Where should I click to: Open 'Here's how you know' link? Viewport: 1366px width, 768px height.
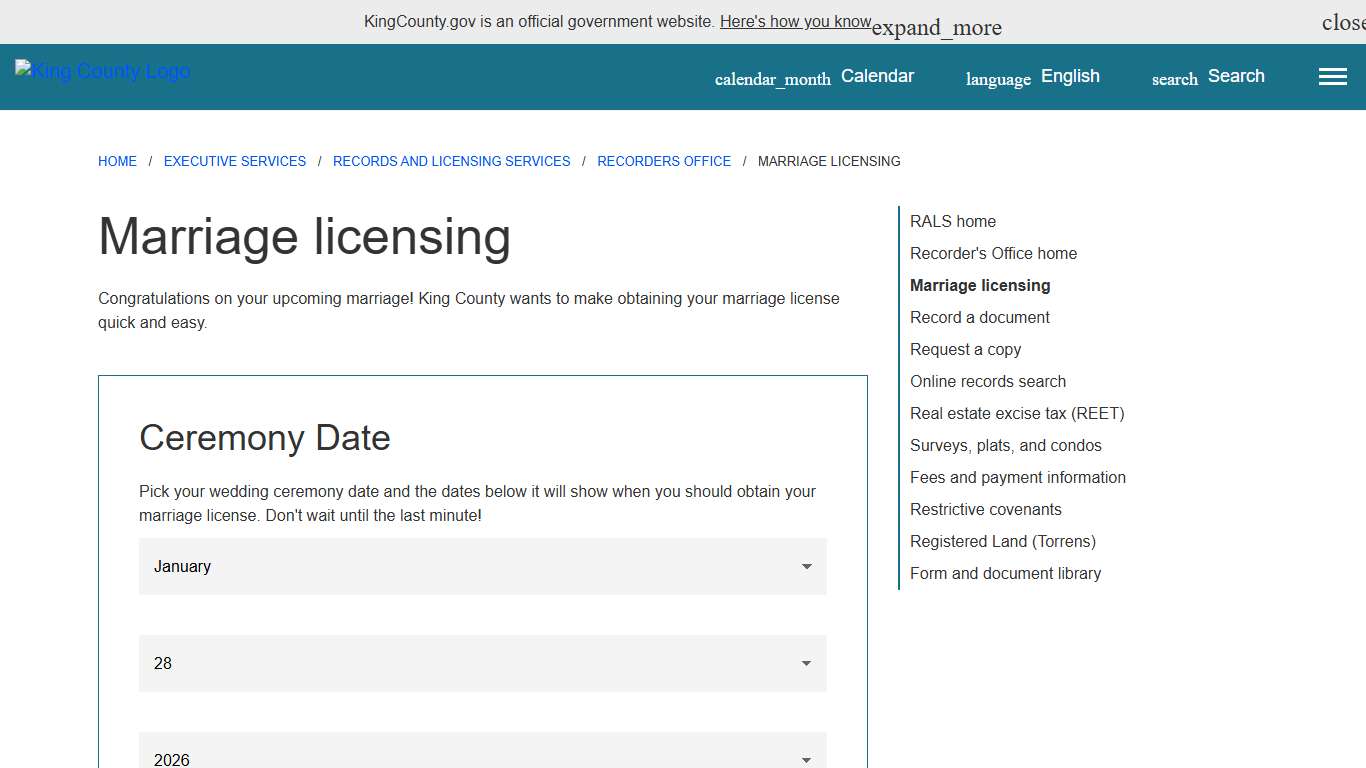click(795, 21)
